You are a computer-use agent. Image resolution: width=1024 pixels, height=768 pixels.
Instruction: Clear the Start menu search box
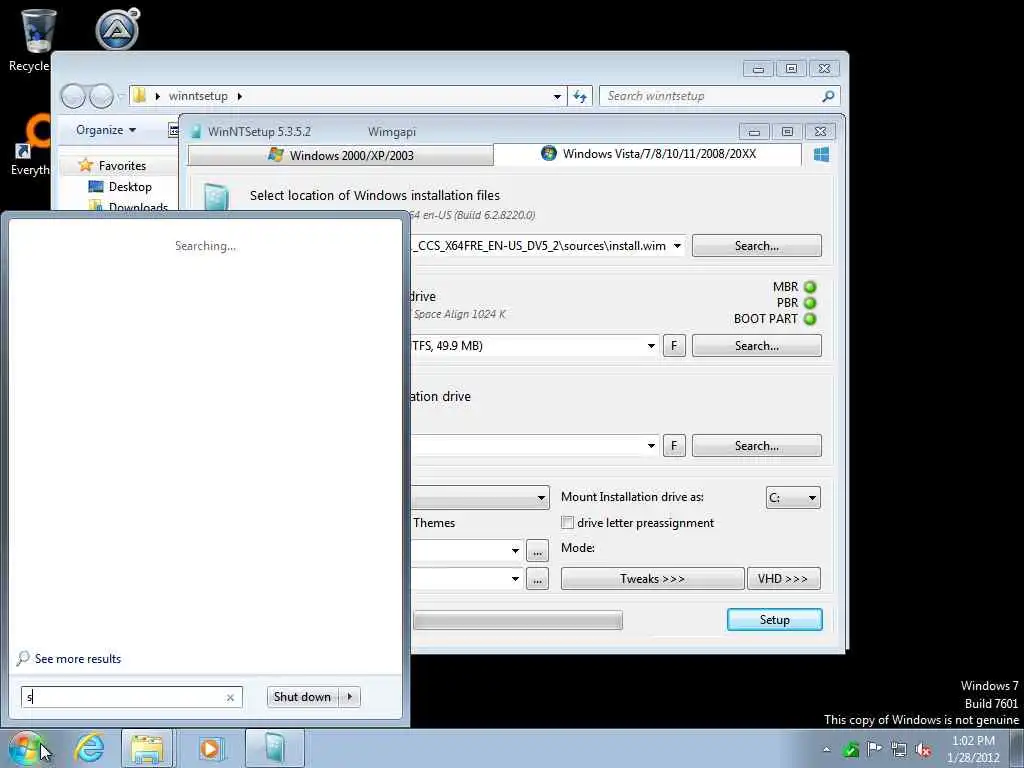point(230,697)
